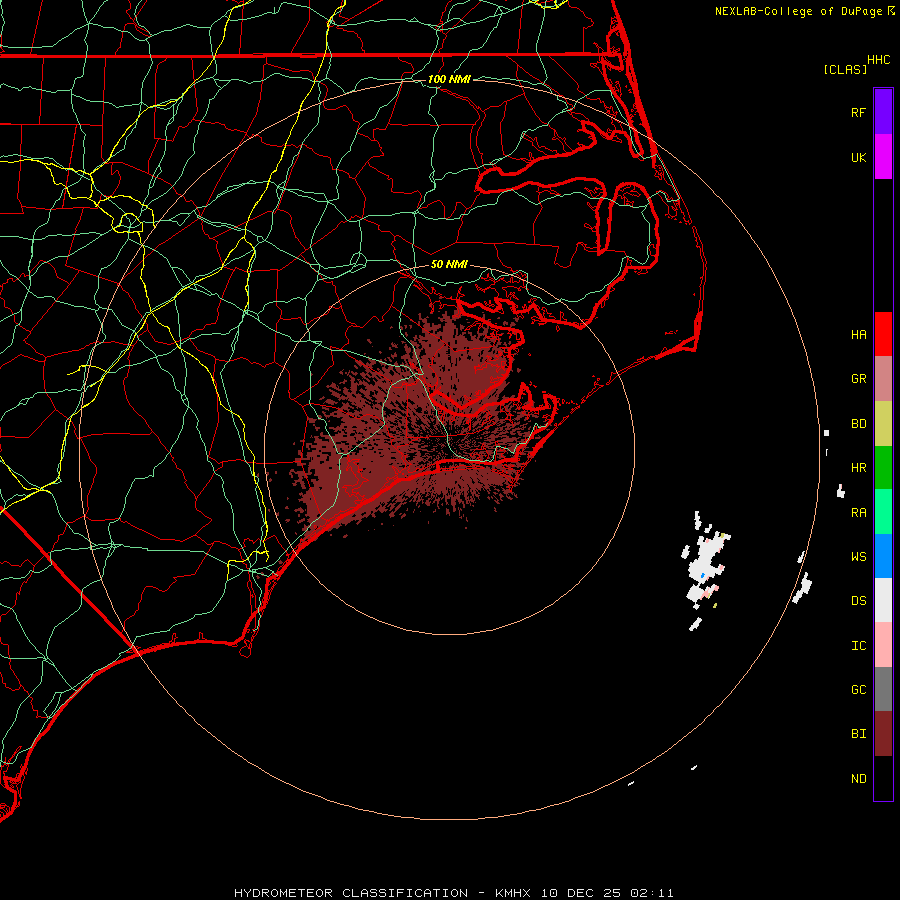Click the 'UK' legend label
The image size is (900, 900).
858,157
